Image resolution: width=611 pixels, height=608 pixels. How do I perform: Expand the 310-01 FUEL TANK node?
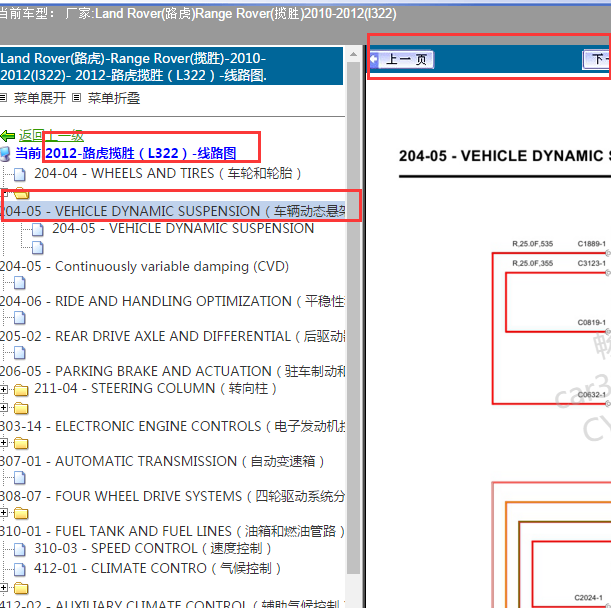pos(4,513)
